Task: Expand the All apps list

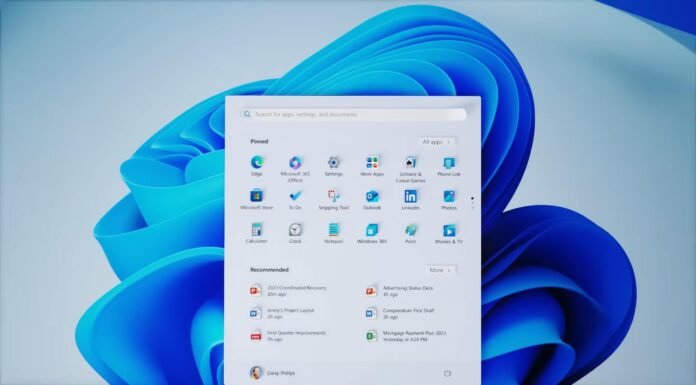Action: 436,142
